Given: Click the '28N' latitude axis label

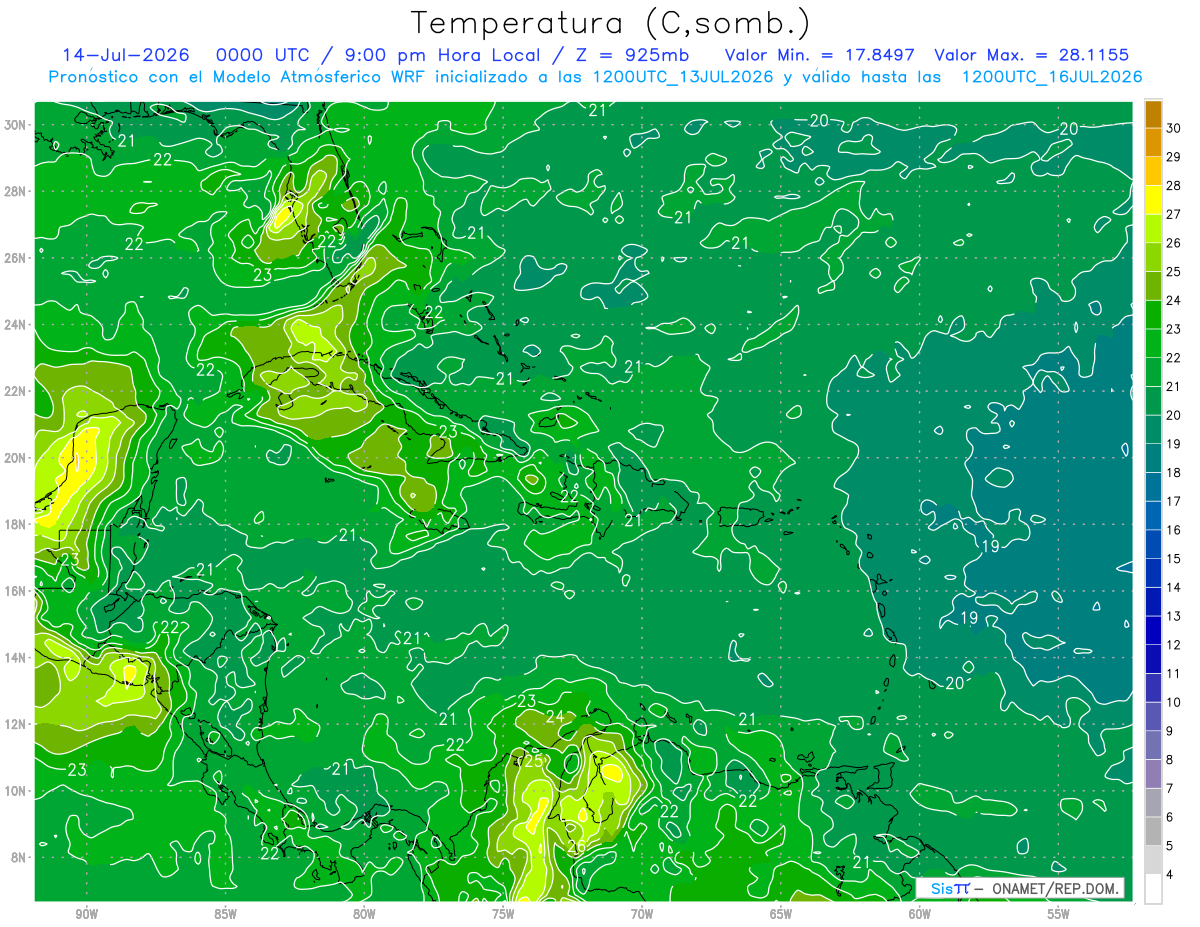Looking at the screenshot, I should 17,191.
